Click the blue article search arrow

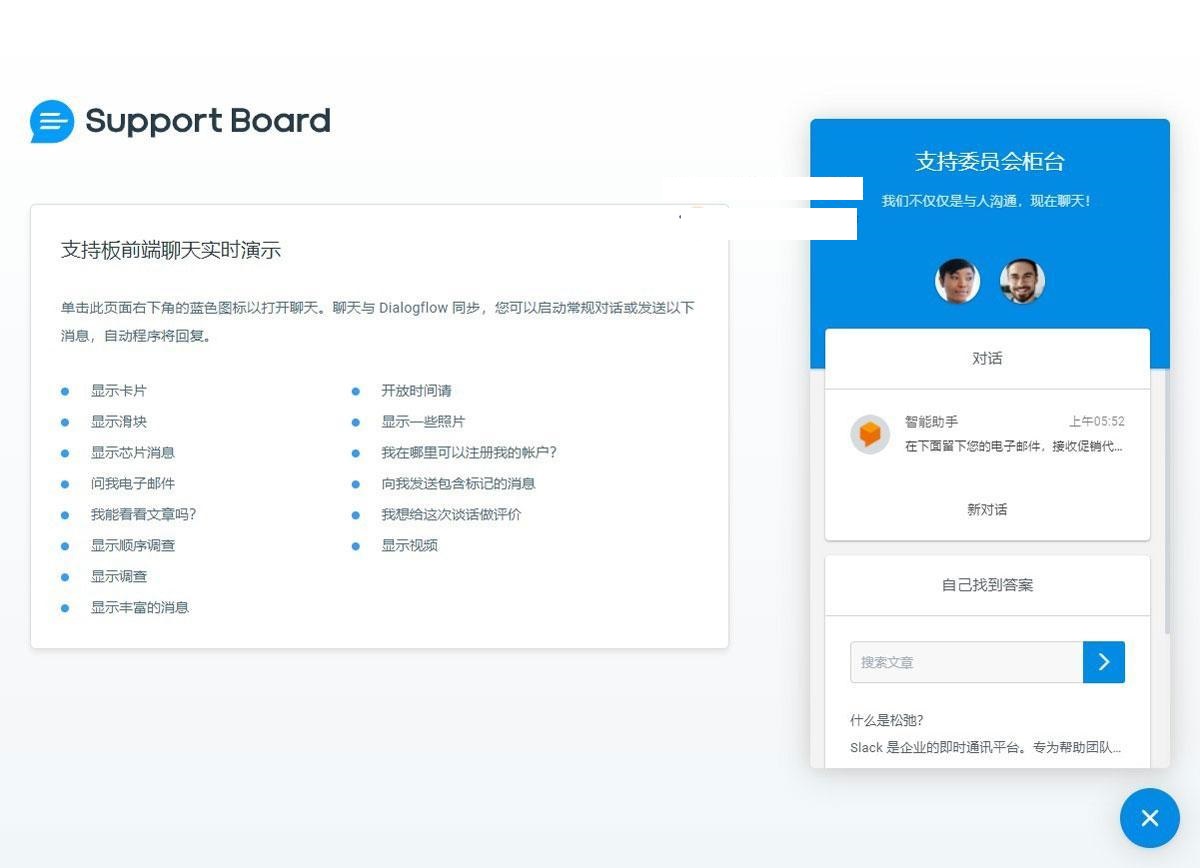tap(1103, 662)
